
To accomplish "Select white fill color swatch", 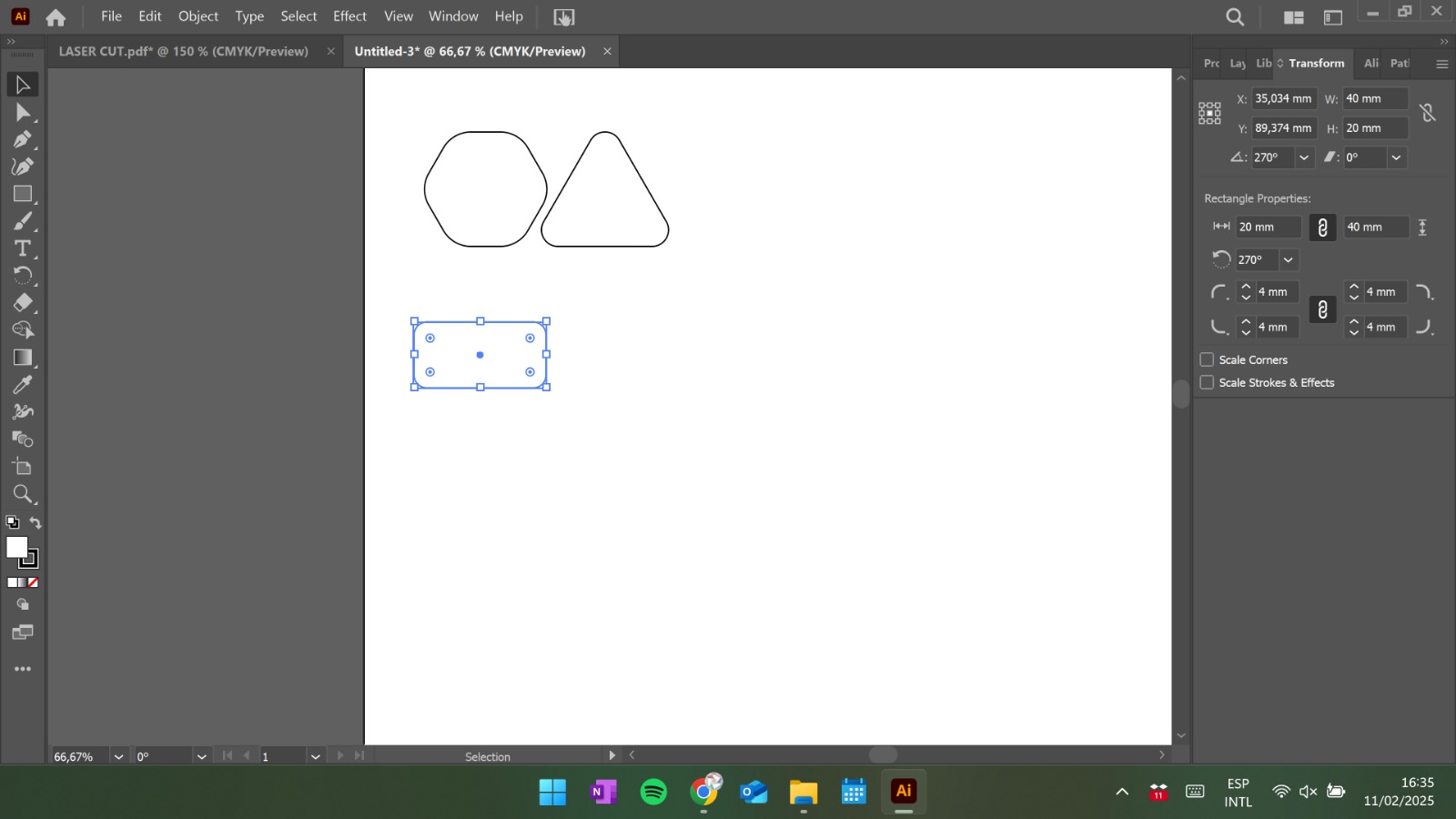I will click(x=16, y=547).
